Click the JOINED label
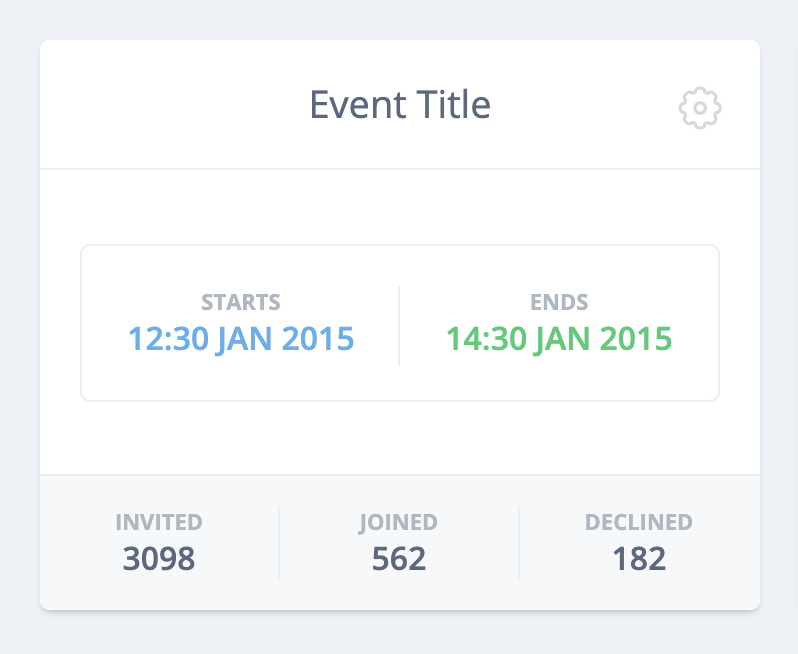Screen dimensions: 798x654 click(398, 522)
